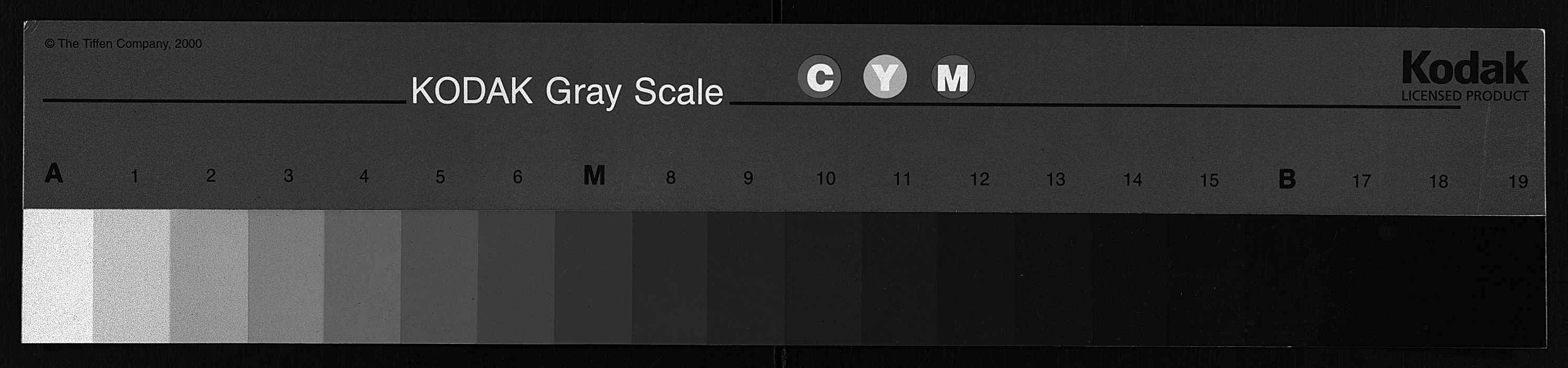Select the gray swatch under 1

click(x=132, y=276)
